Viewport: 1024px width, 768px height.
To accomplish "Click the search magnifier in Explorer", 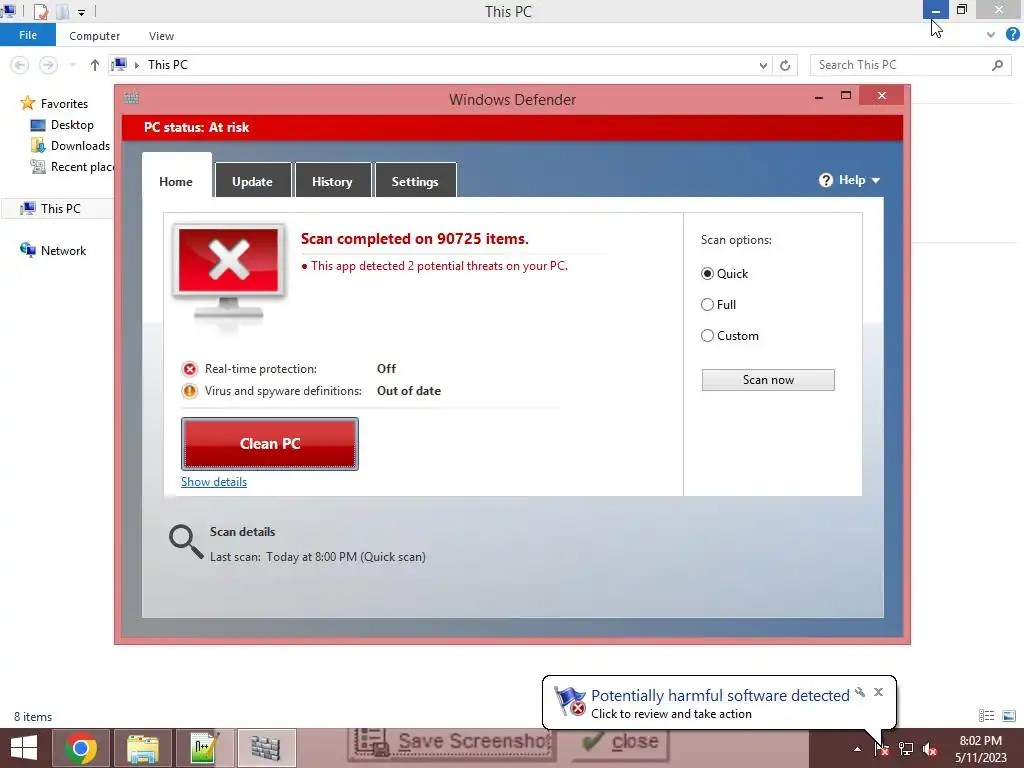I will pyautogui.click(x=997, y=65).
